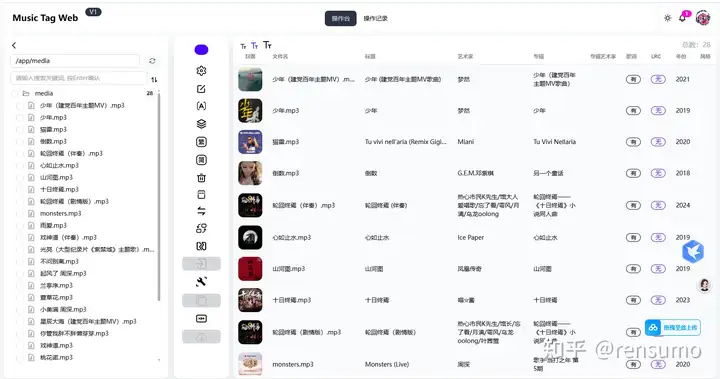Viewport: 720px width, 379px height.
Task: Click the artist cell 'Ice Paper'
Action: (471, 238)
